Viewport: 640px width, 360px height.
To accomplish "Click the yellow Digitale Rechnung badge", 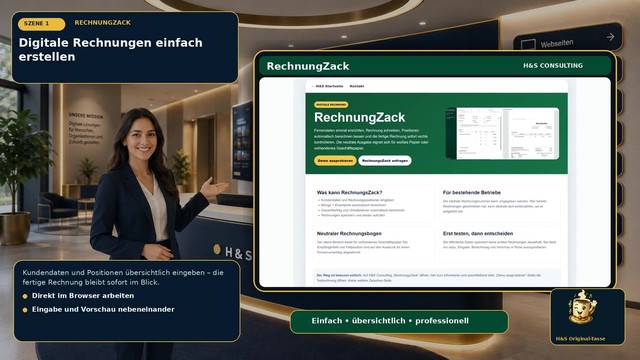I will [x=331, y=105].
